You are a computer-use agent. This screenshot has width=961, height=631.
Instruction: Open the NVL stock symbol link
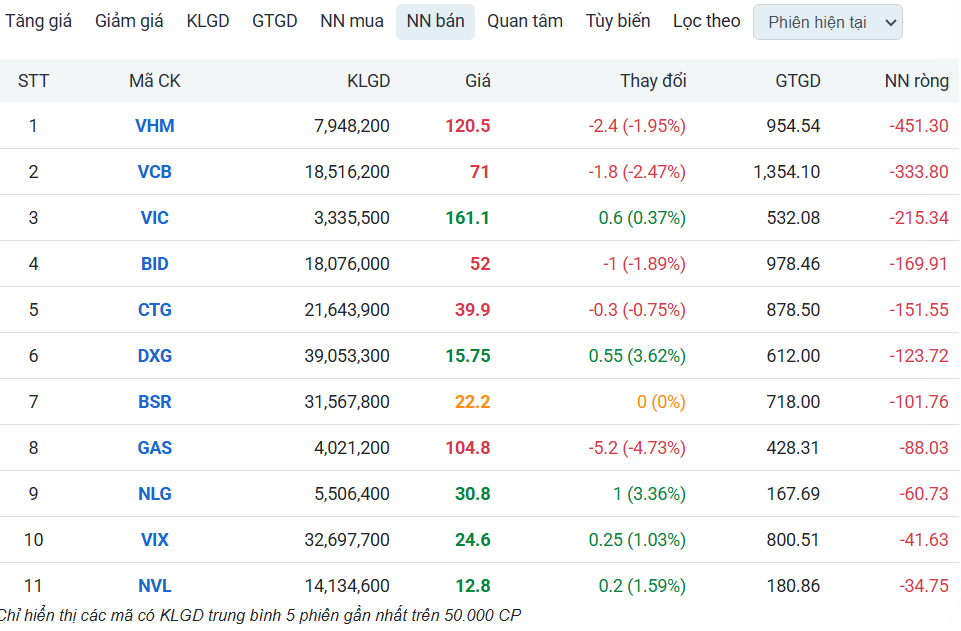tap(155, 586)
